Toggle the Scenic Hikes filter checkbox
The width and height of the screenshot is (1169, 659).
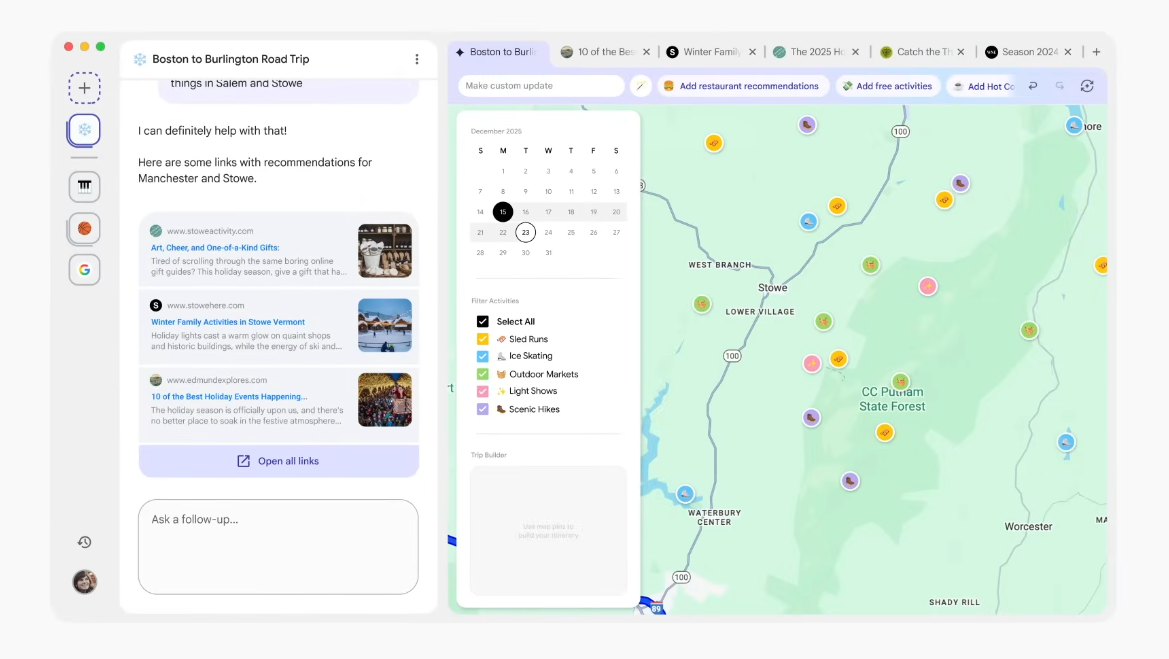[483, 409]
